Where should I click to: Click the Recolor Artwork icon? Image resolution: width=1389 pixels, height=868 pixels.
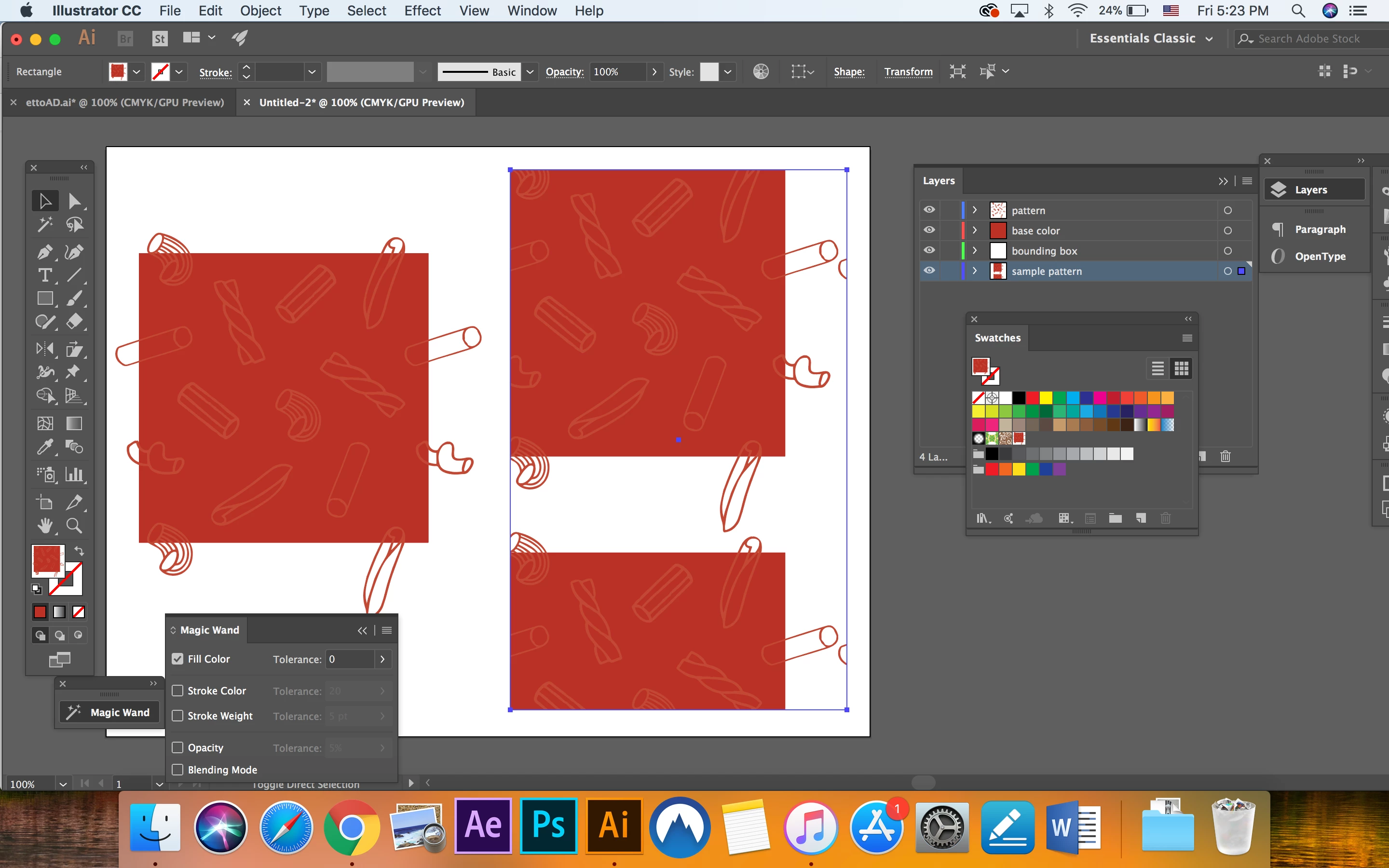pyautogui.click(x=761, y=72)
